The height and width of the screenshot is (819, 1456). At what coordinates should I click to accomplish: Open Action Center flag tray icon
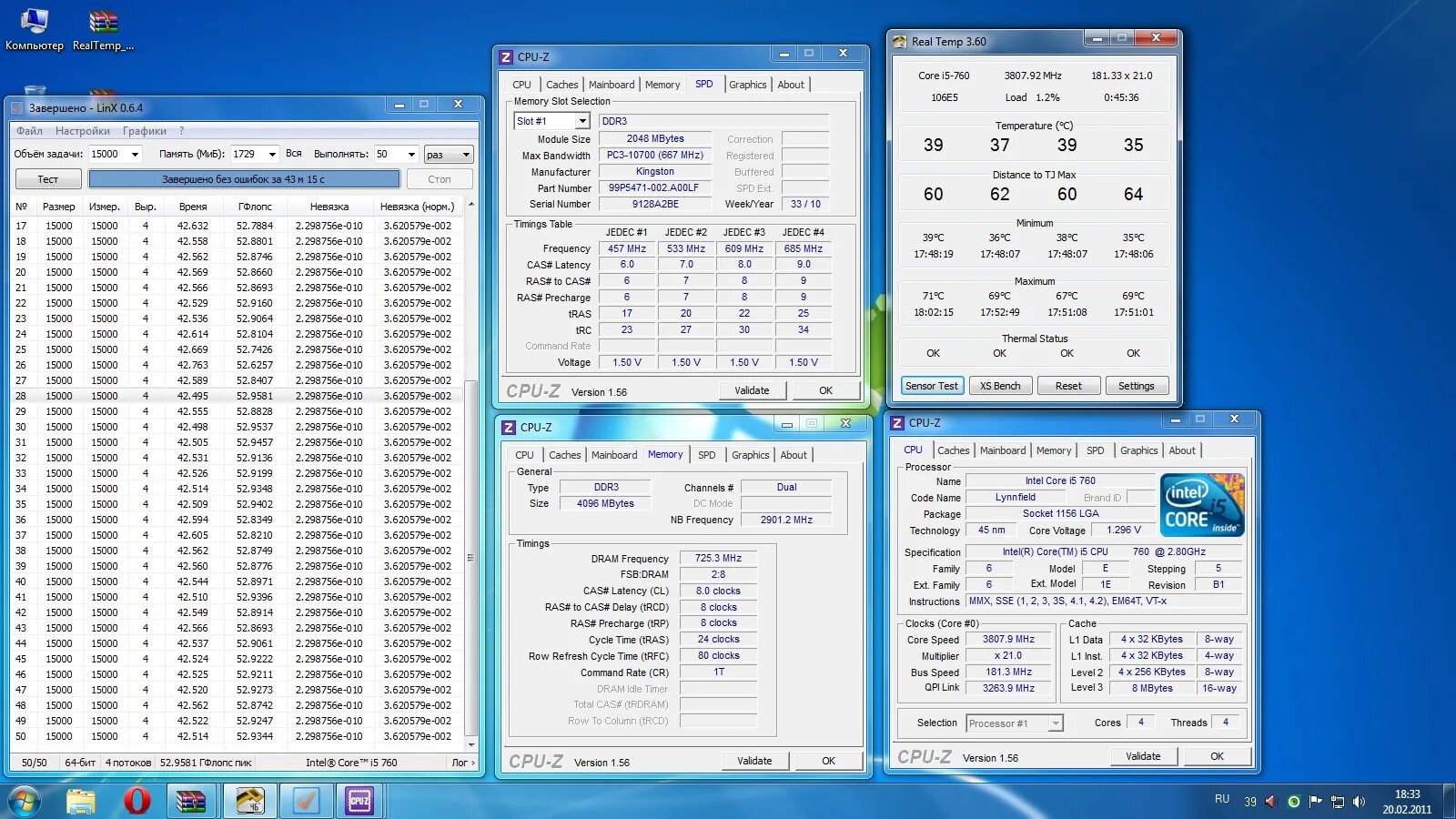coord(1315,802)
